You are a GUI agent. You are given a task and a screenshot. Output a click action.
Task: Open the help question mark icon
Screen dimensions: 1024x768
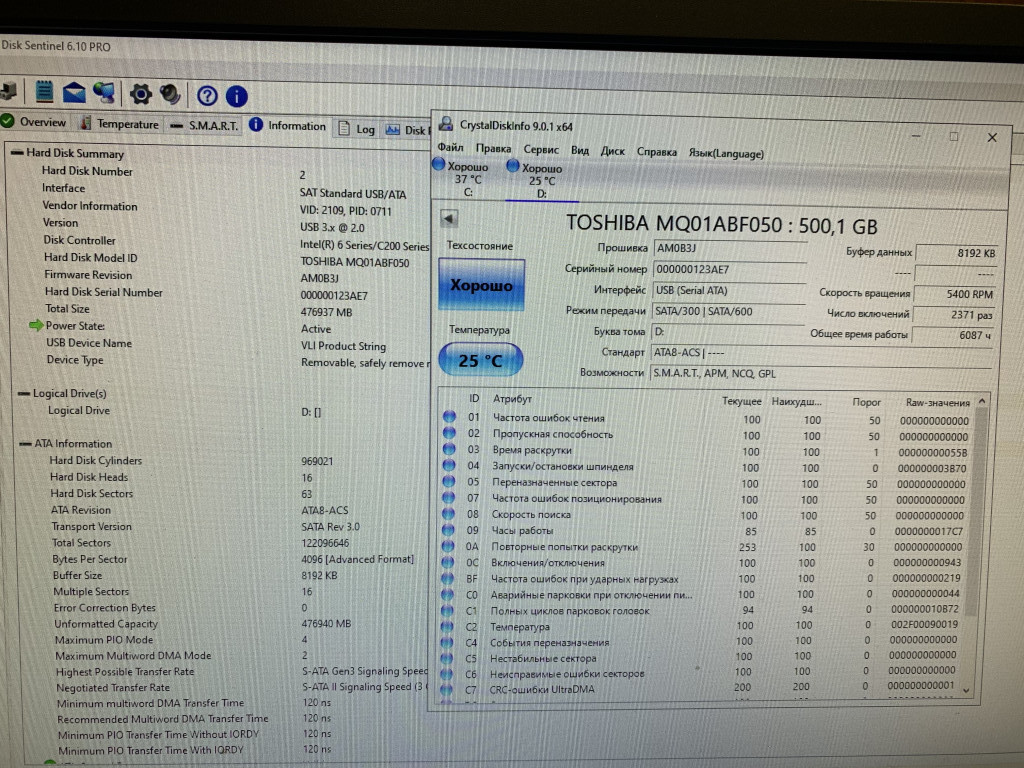(207, 96)
